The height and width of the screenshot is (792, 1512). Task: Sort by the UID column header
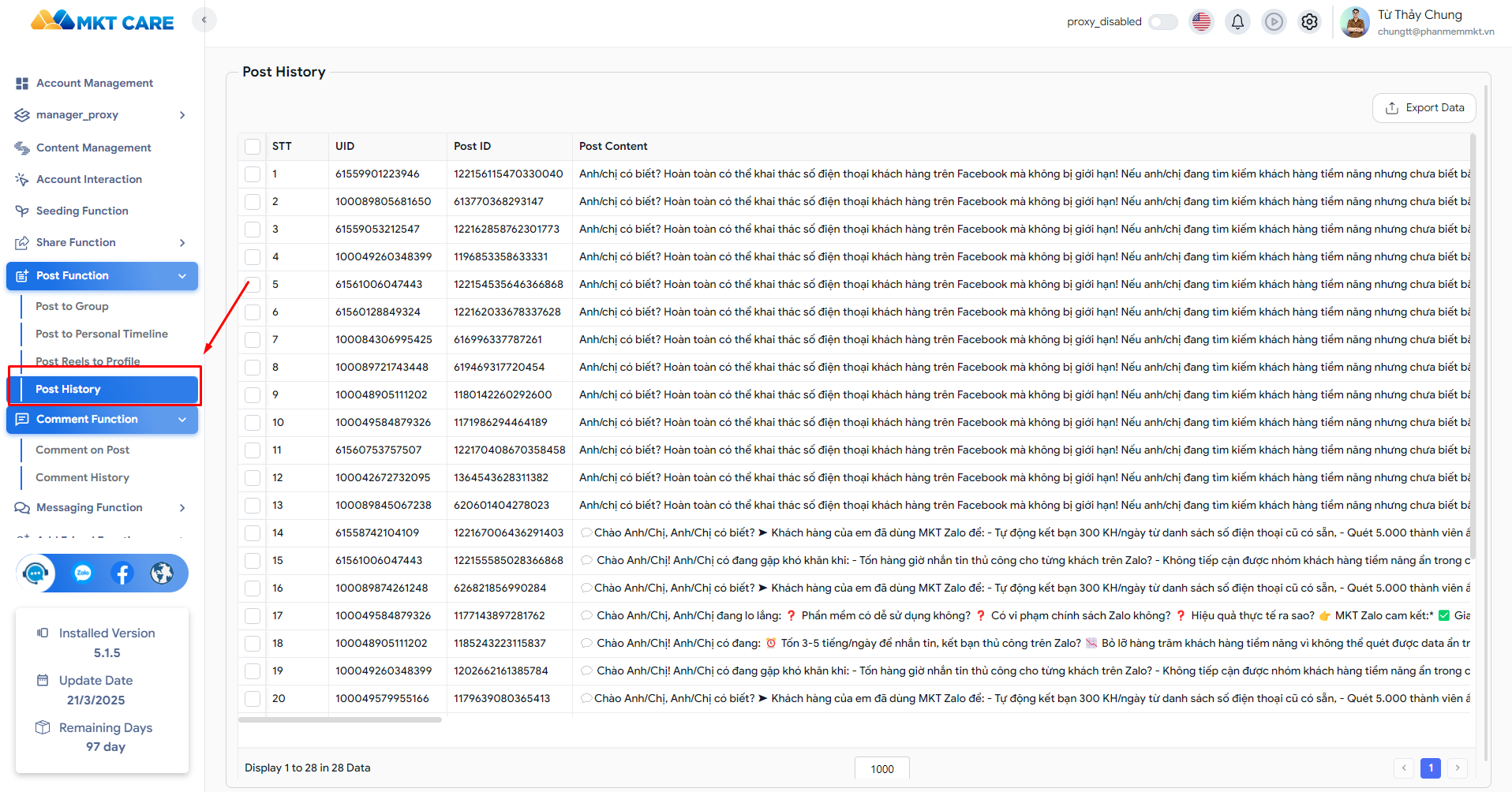click(x=345, y=146)
